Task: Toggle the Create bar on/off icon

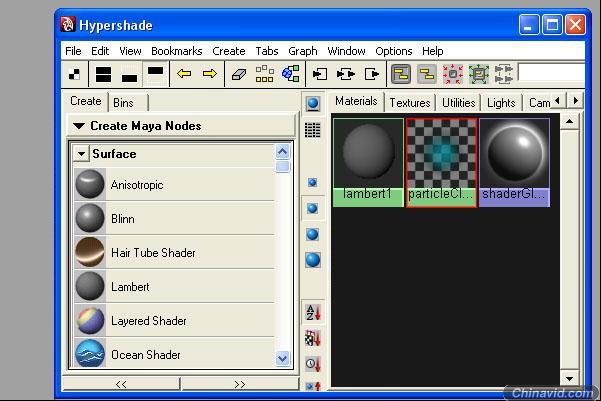Action: click(x=75, y=74)
